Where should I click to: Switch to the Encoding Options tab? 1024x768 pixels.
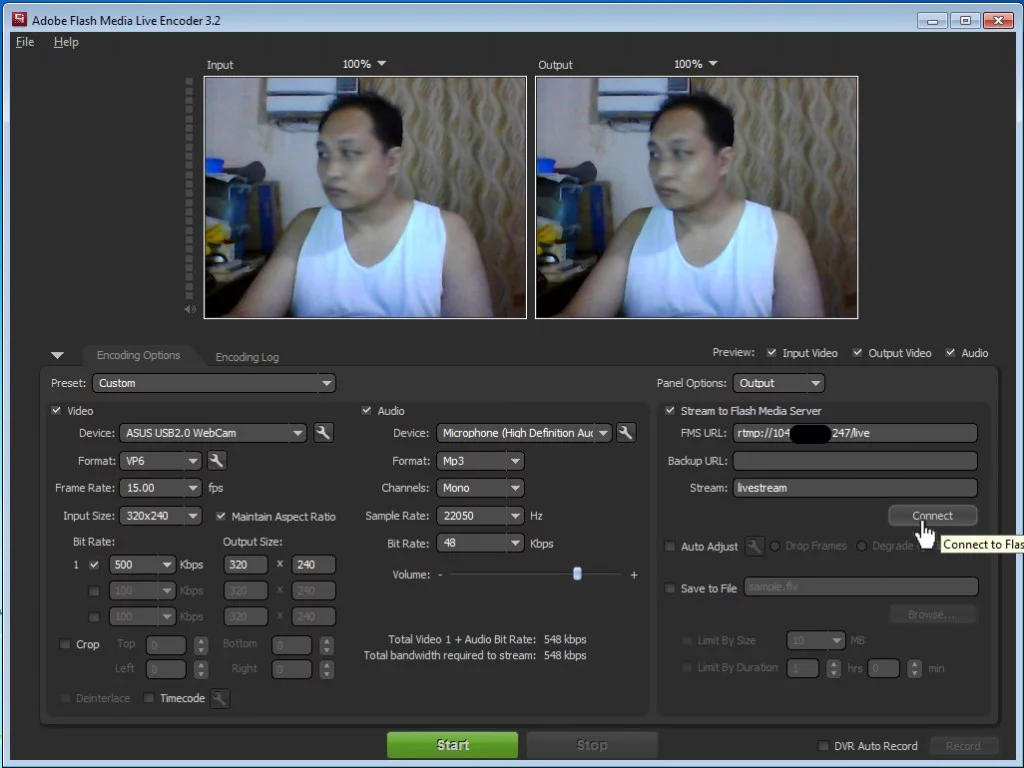click(138, 355)
